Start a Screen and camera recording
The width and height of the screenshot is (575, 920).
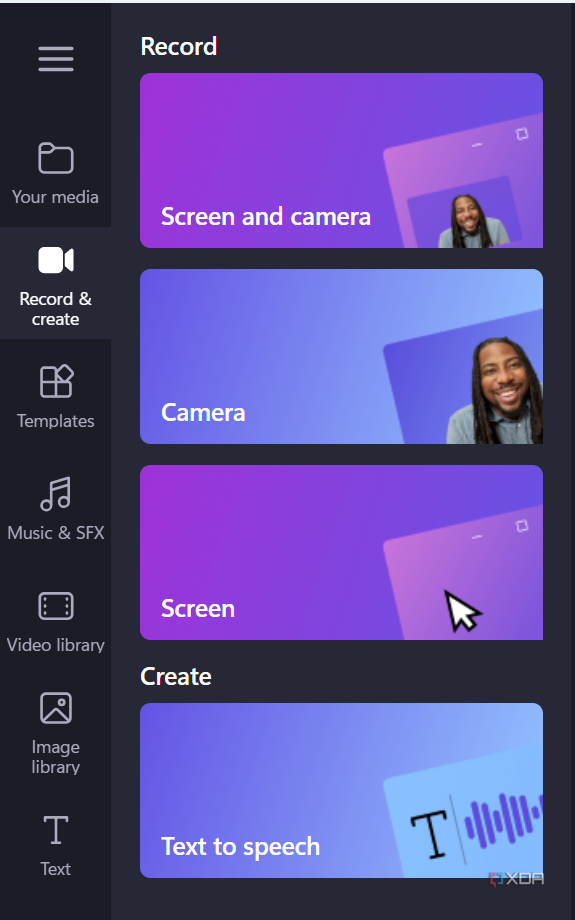tap(341, 160)
